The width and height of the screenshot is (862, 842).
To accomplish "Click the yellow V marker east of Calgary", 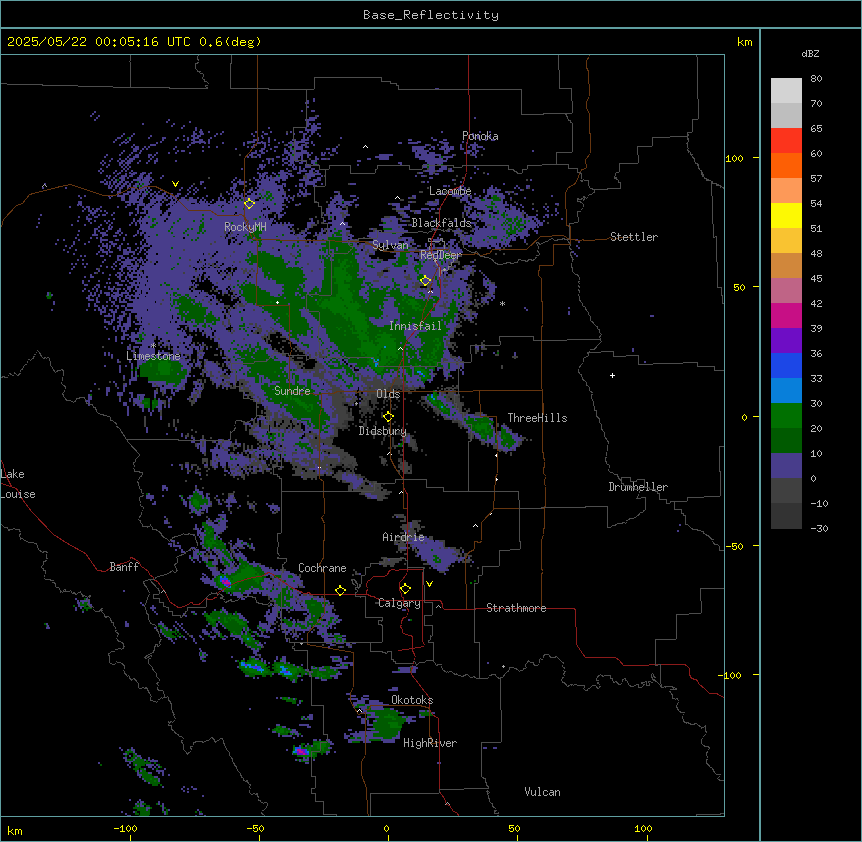I will pyautogui.click(x=429, y=584).
